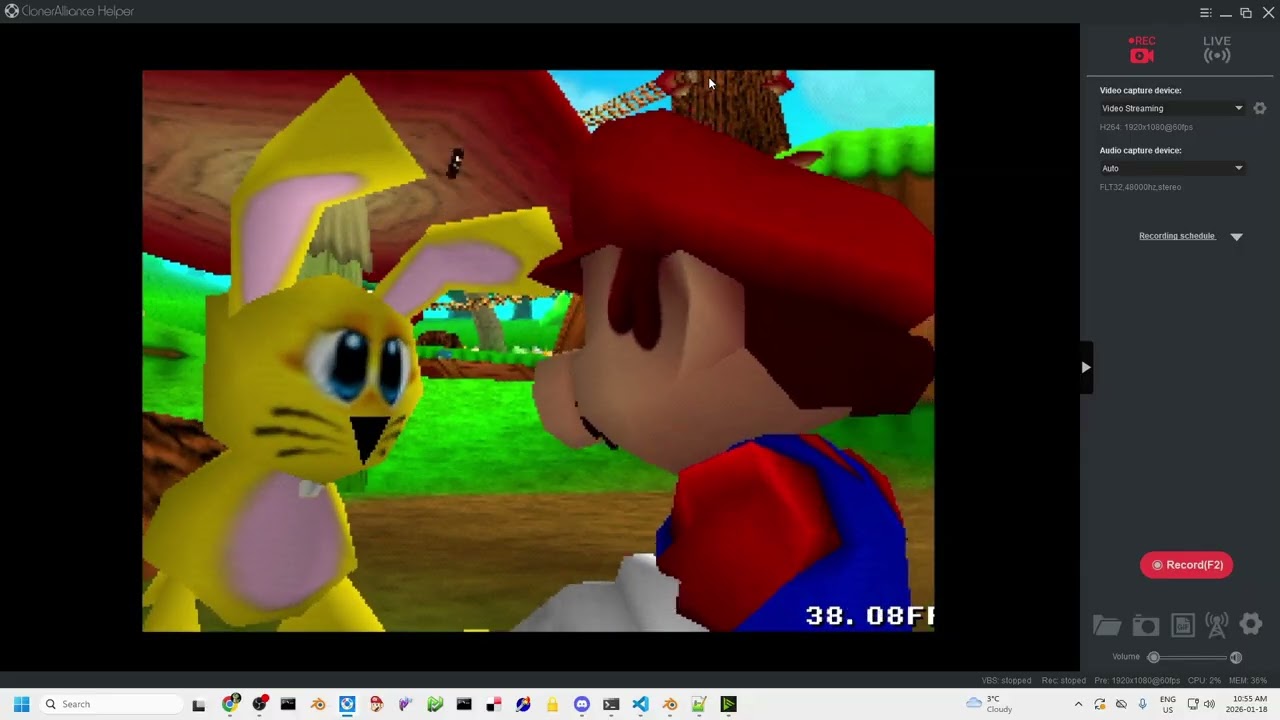Click the taskbar Search box

click(110, 704)
